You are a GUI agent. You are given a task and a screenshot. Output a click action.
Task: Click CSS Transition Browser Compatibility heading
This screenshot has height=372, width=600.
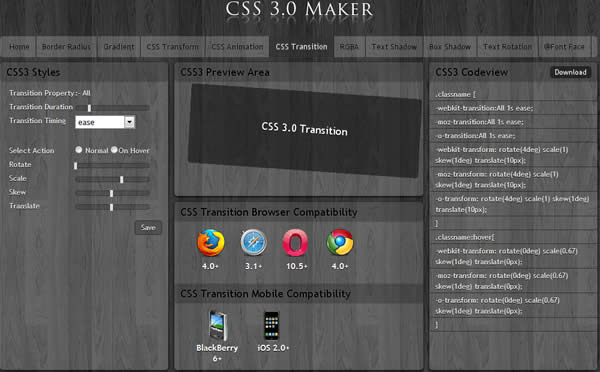click(x=269, y=212)
